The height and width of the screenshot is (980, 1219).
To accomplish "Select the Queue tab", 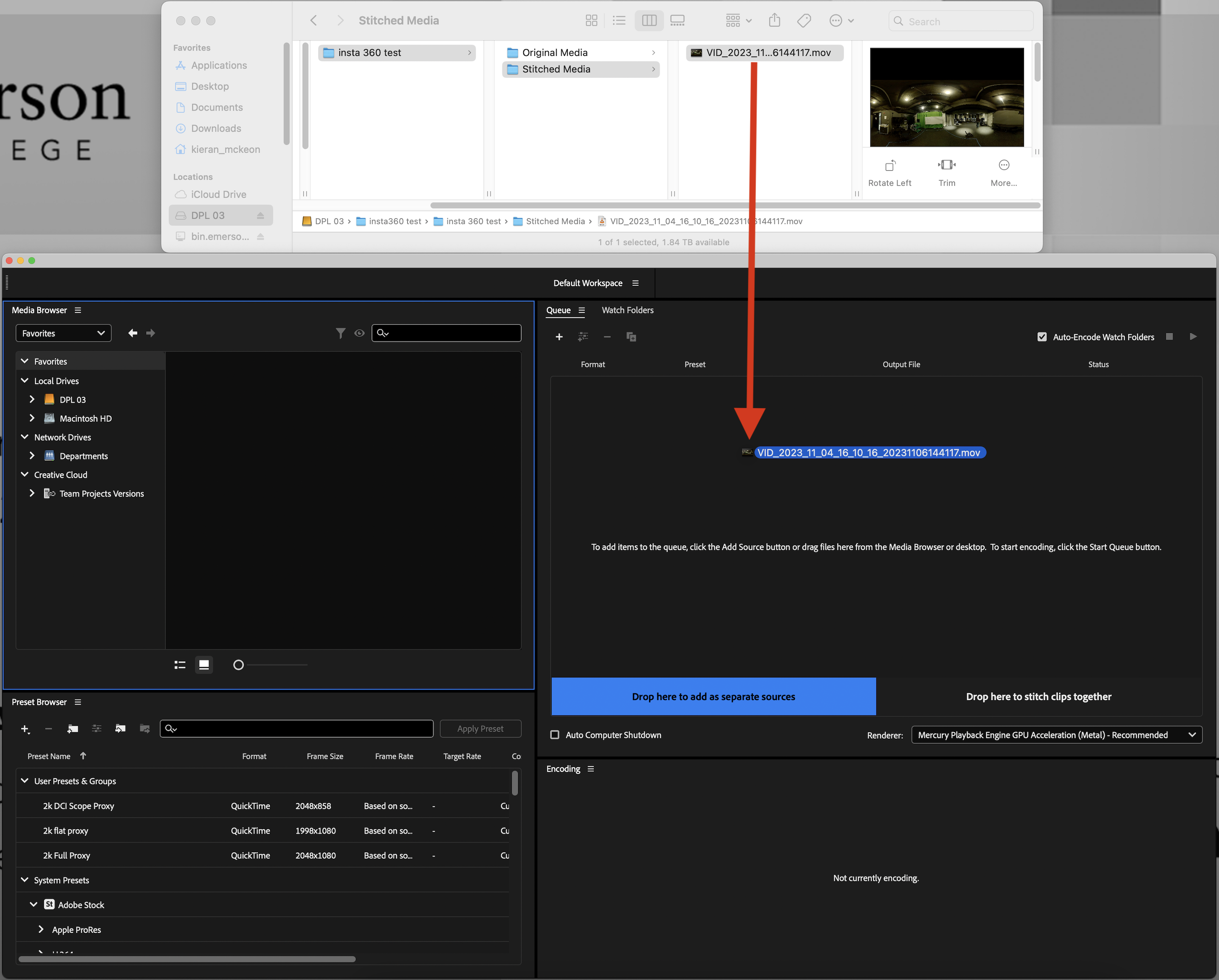I will pyautogui.click(x=558, y=310).
